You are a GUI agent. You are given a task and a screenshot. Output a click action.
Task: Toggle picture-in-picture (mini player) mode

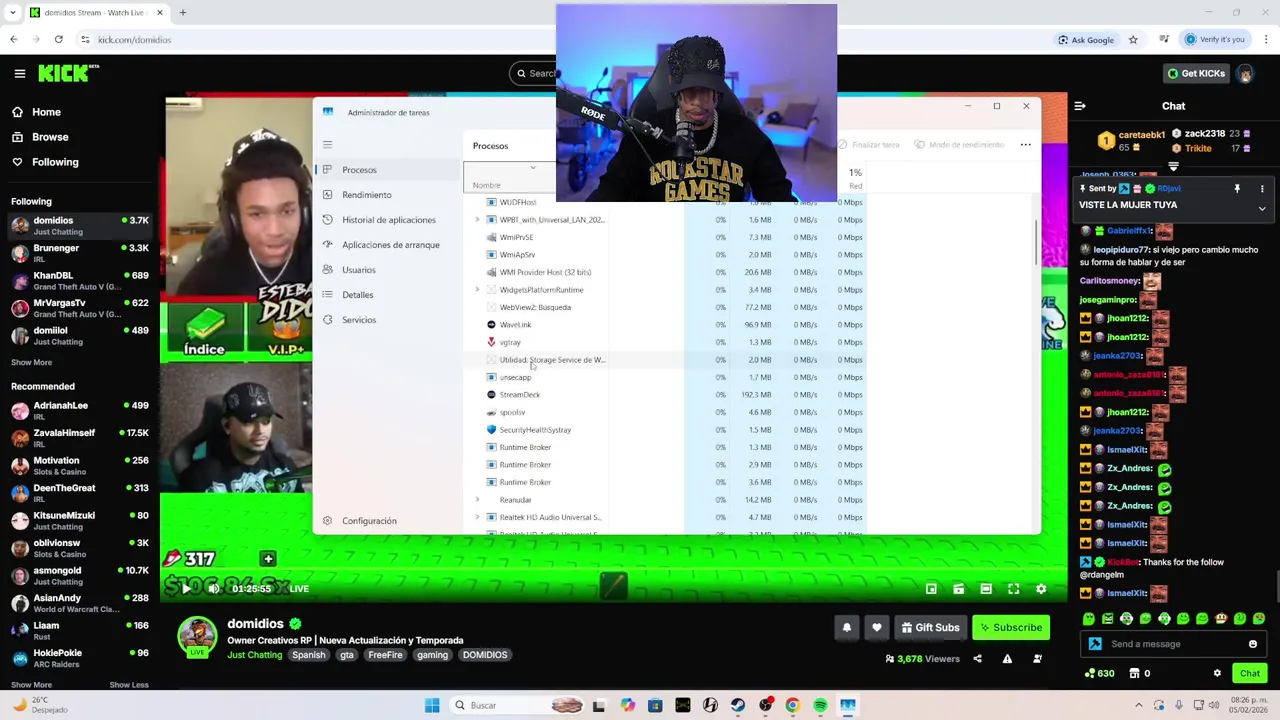click(x=932, y=589)
